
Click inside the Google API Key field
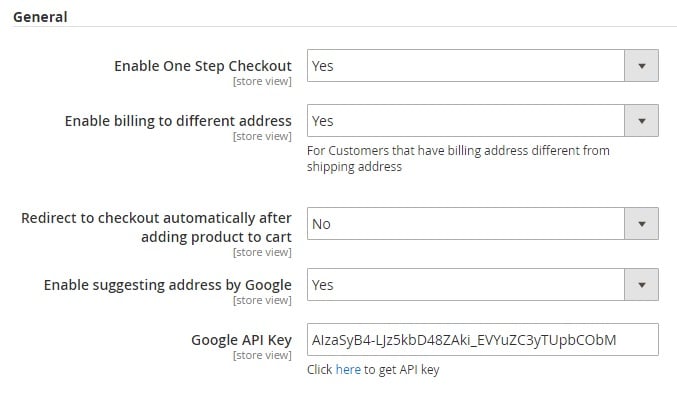click(483, 339)
